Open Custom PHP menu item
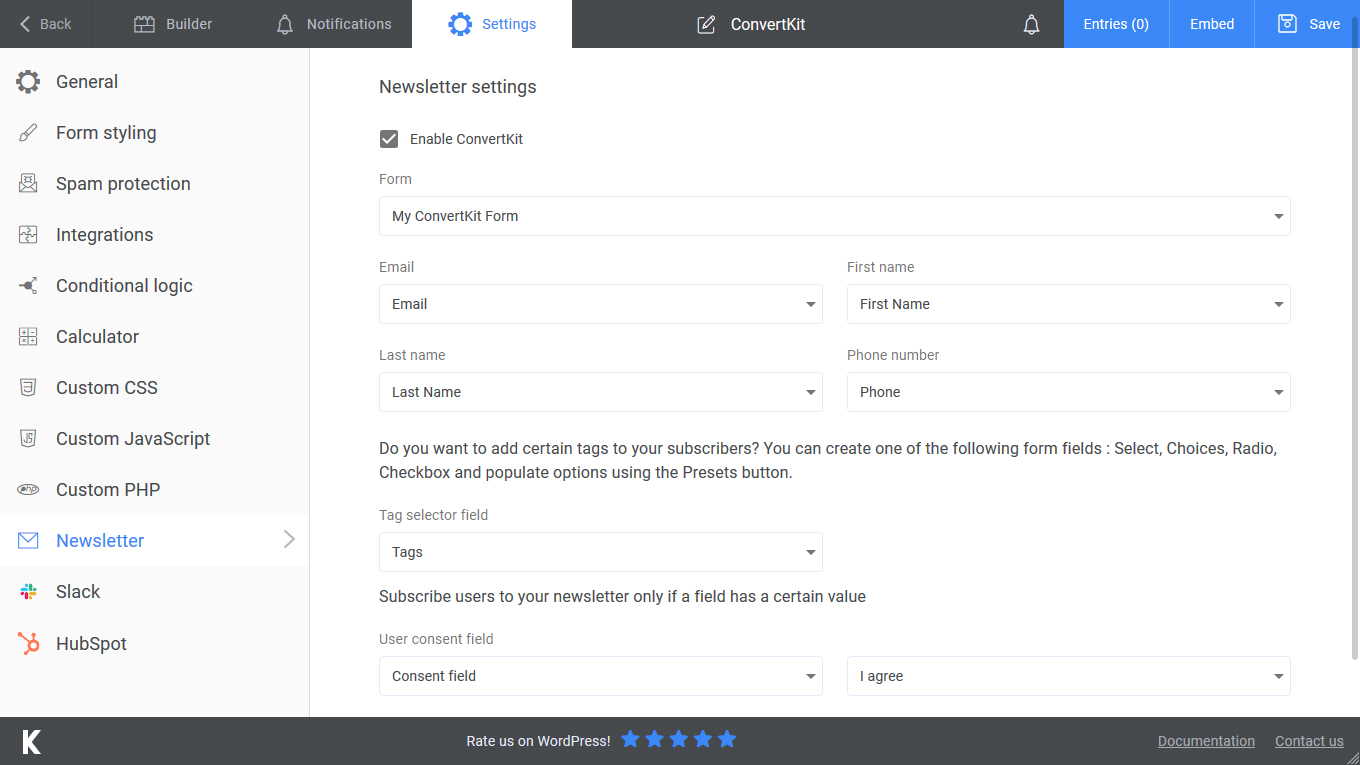Screen dimensions: 1360x765 (155, 490)
